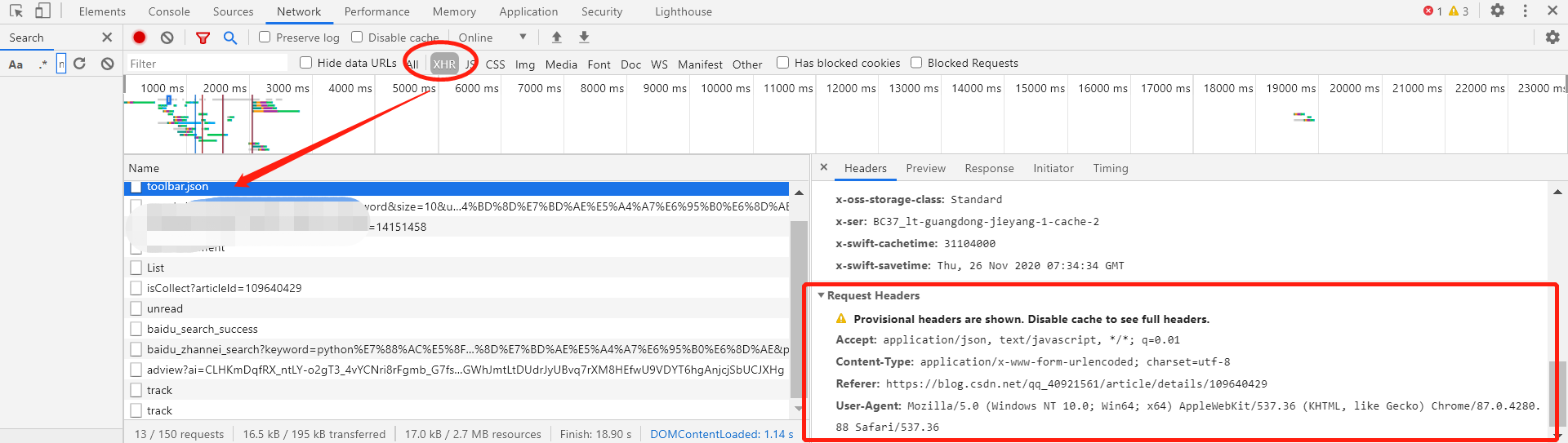Viewport: 1568px width, 443px height.
Task: Filter requests by XHR type
Action: (444, 64)
